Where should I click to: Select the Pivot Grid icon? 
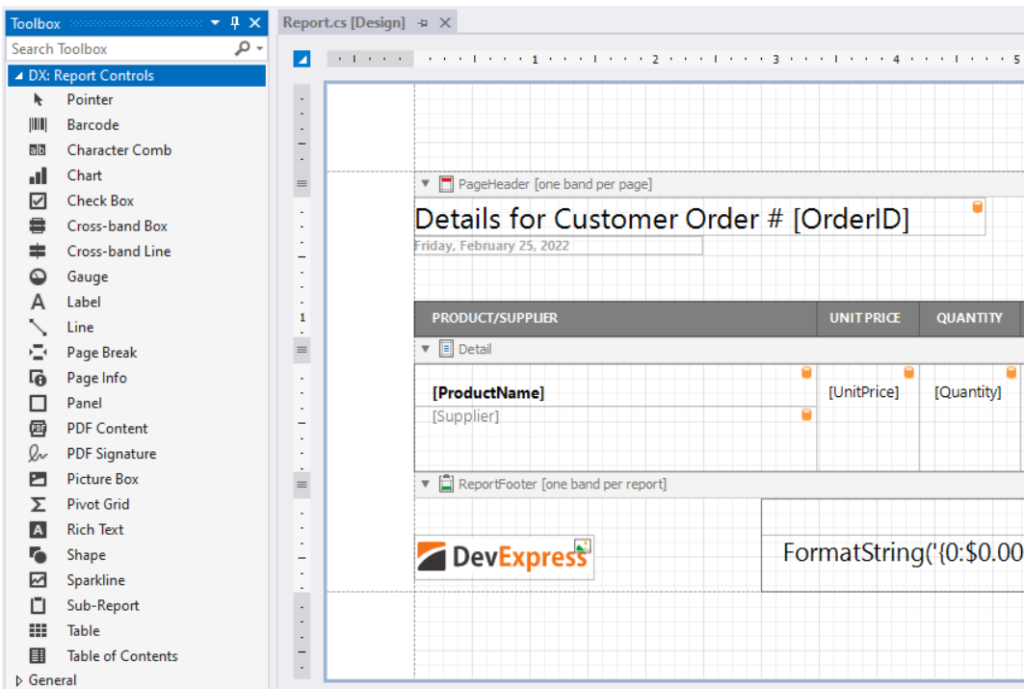click(x=38, y=504)
